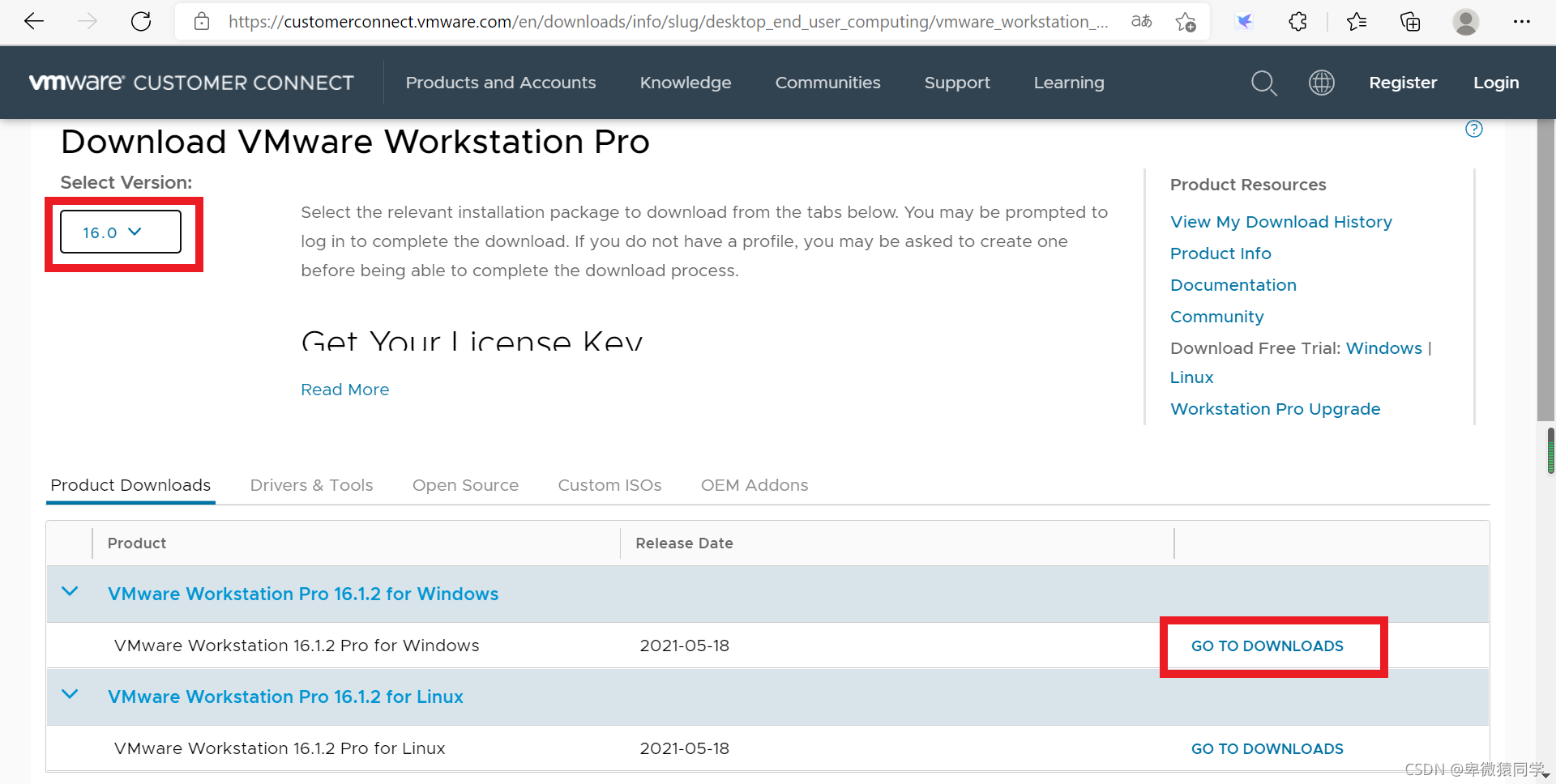Reload the current page
This screenshot has height=784, width=1556.
(141, 22)
